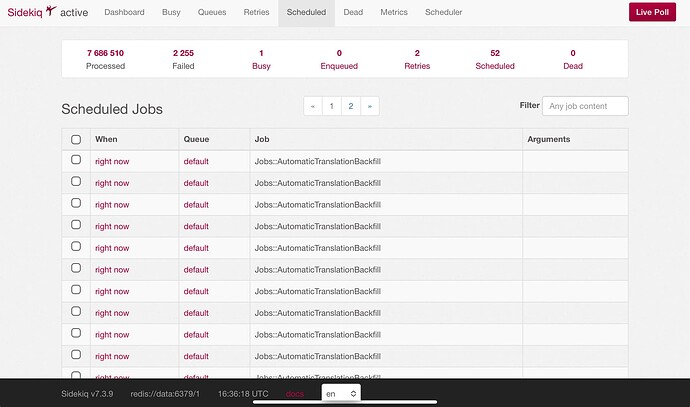Click the 16:36:18 UTC time text

click(243, 394)
